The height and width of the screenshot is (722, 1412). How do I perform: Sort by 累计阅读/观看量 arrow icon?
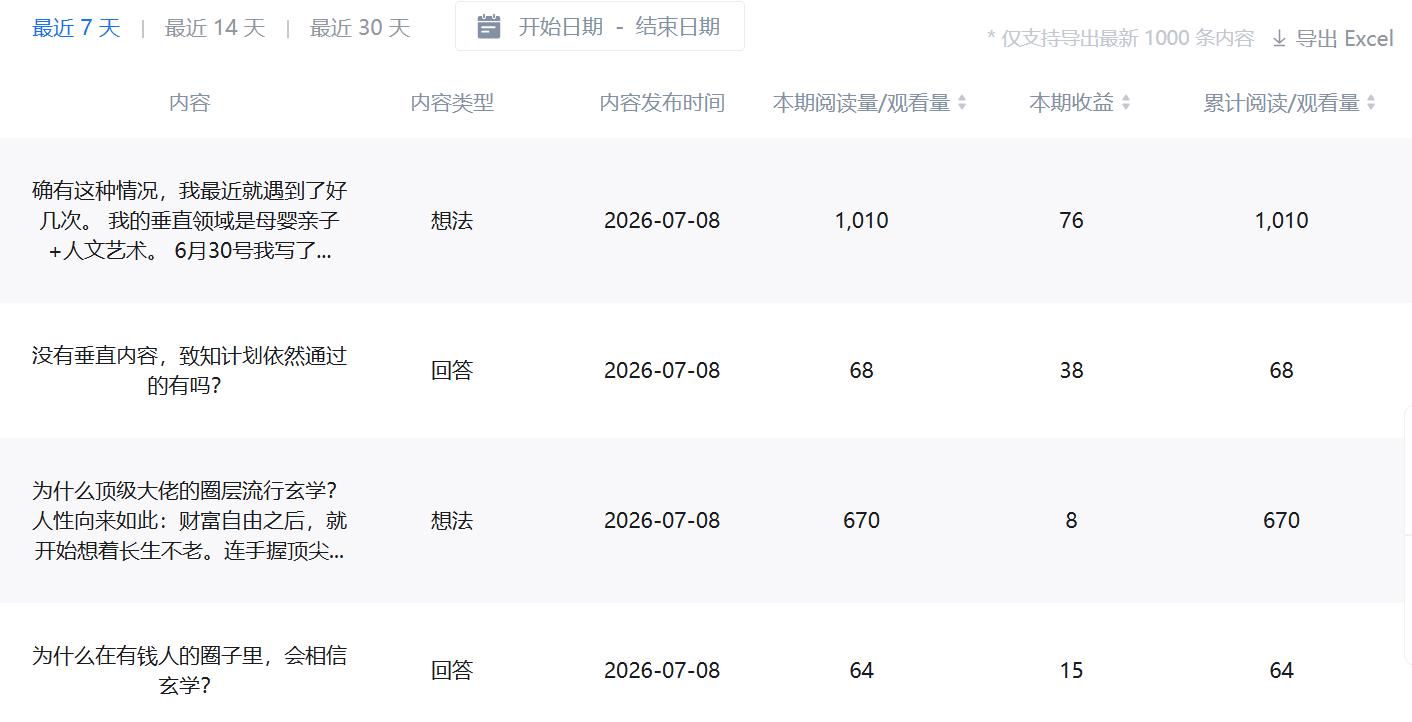pos(1371,102)
